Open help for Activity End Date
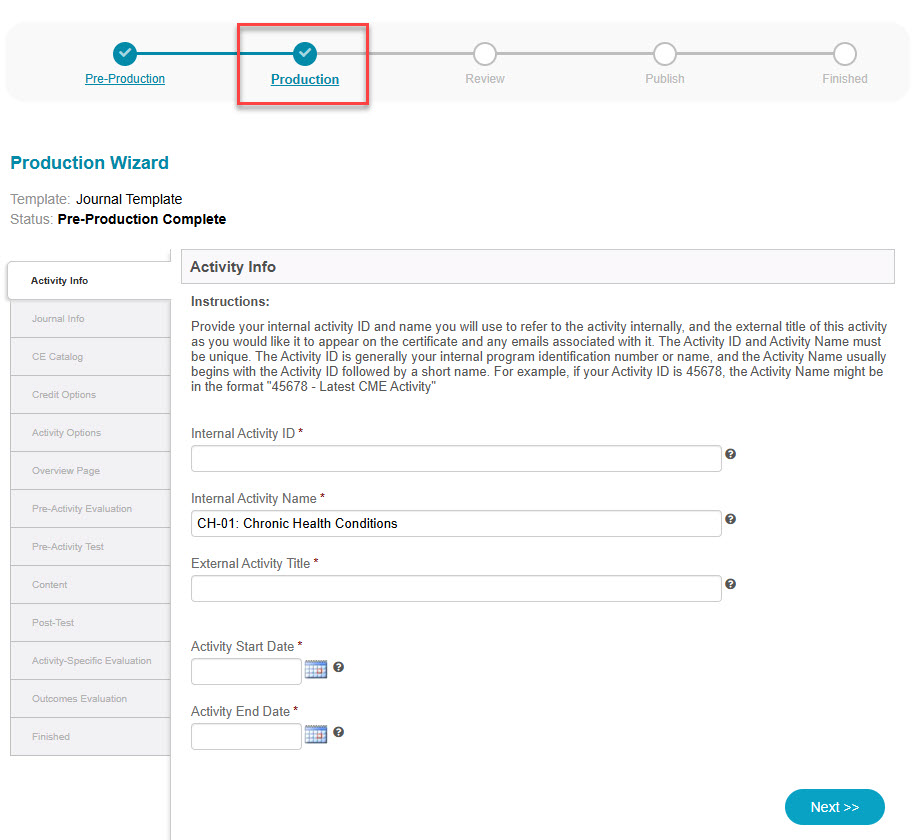 click(339, 730)
